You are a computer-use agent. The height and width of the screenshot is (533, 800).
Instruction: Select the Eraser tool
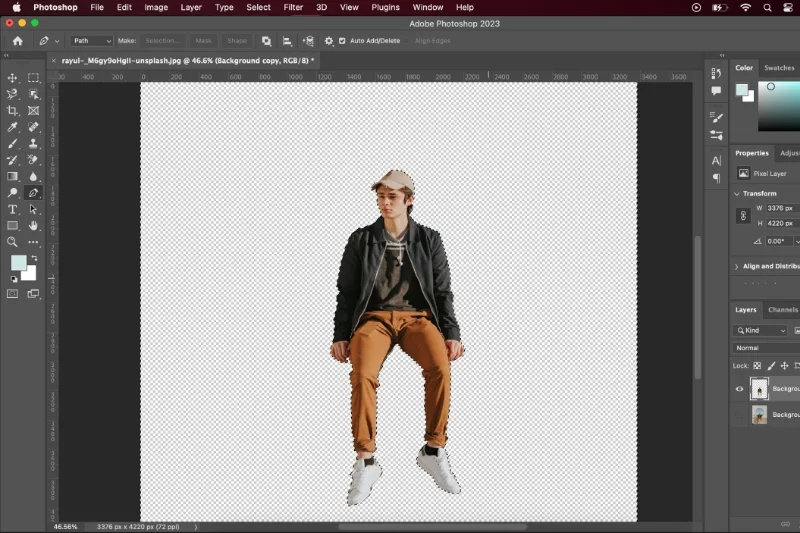(33, 160)
